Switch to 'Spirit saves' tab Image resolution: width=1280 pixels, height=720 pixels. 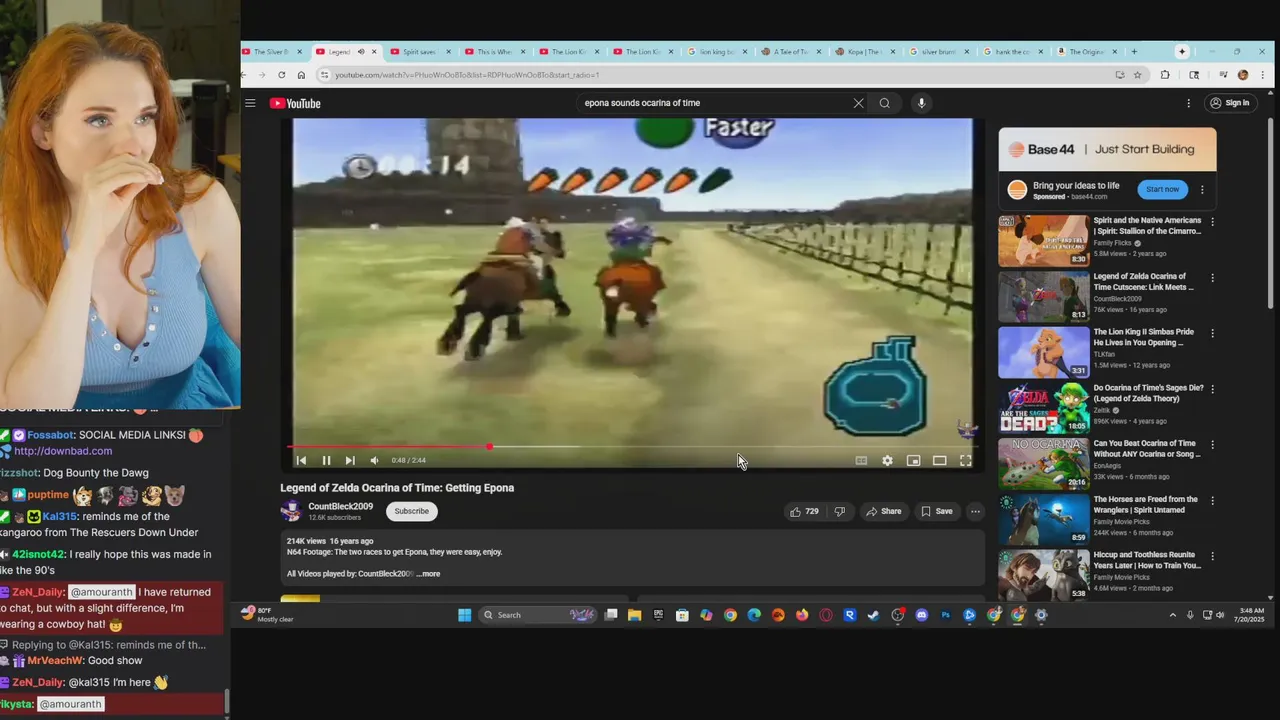(419, 52)
